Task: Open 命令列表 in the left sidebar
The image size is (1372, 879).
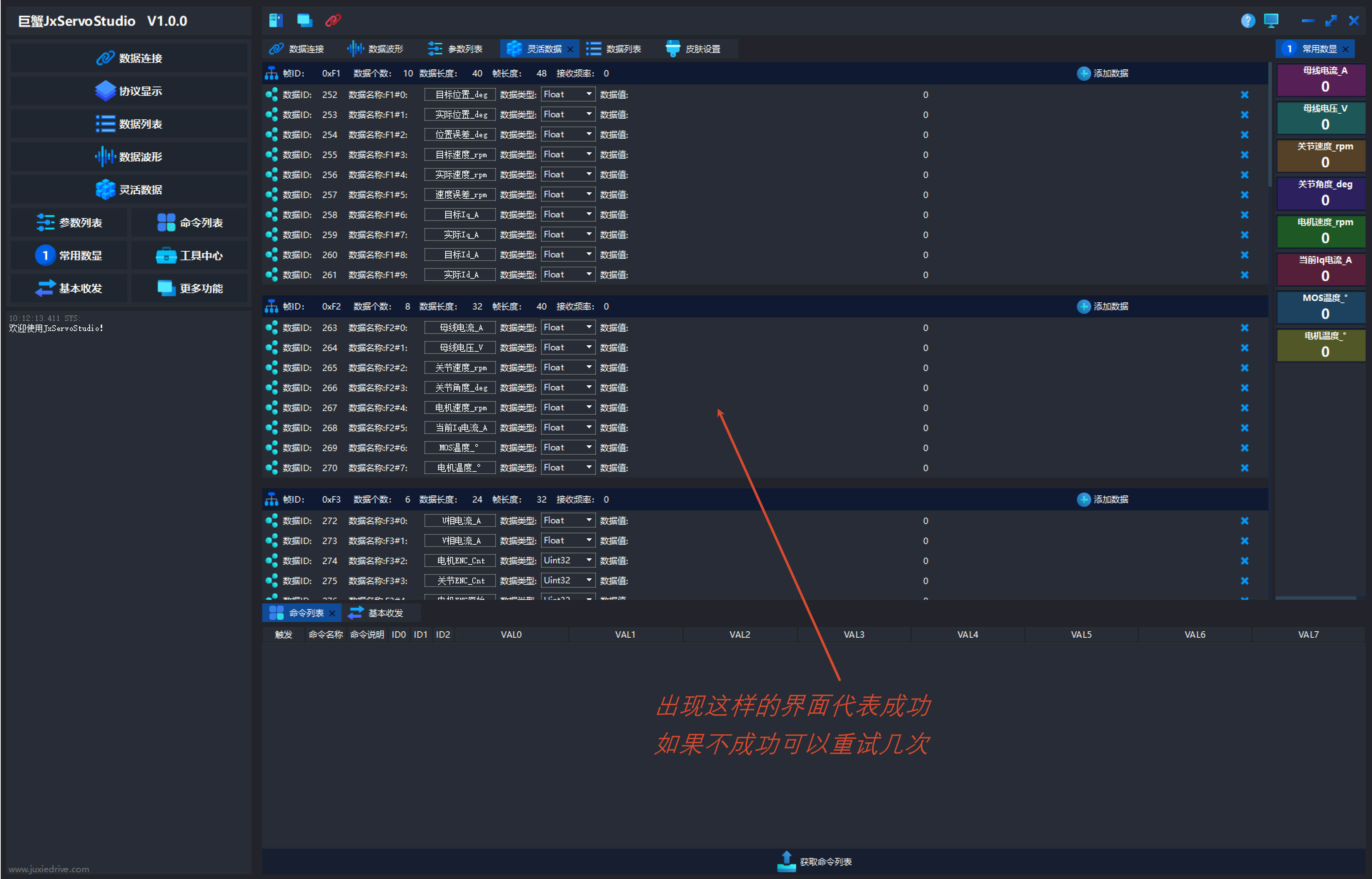Action: pyautogui.click(x=189, y=223)
